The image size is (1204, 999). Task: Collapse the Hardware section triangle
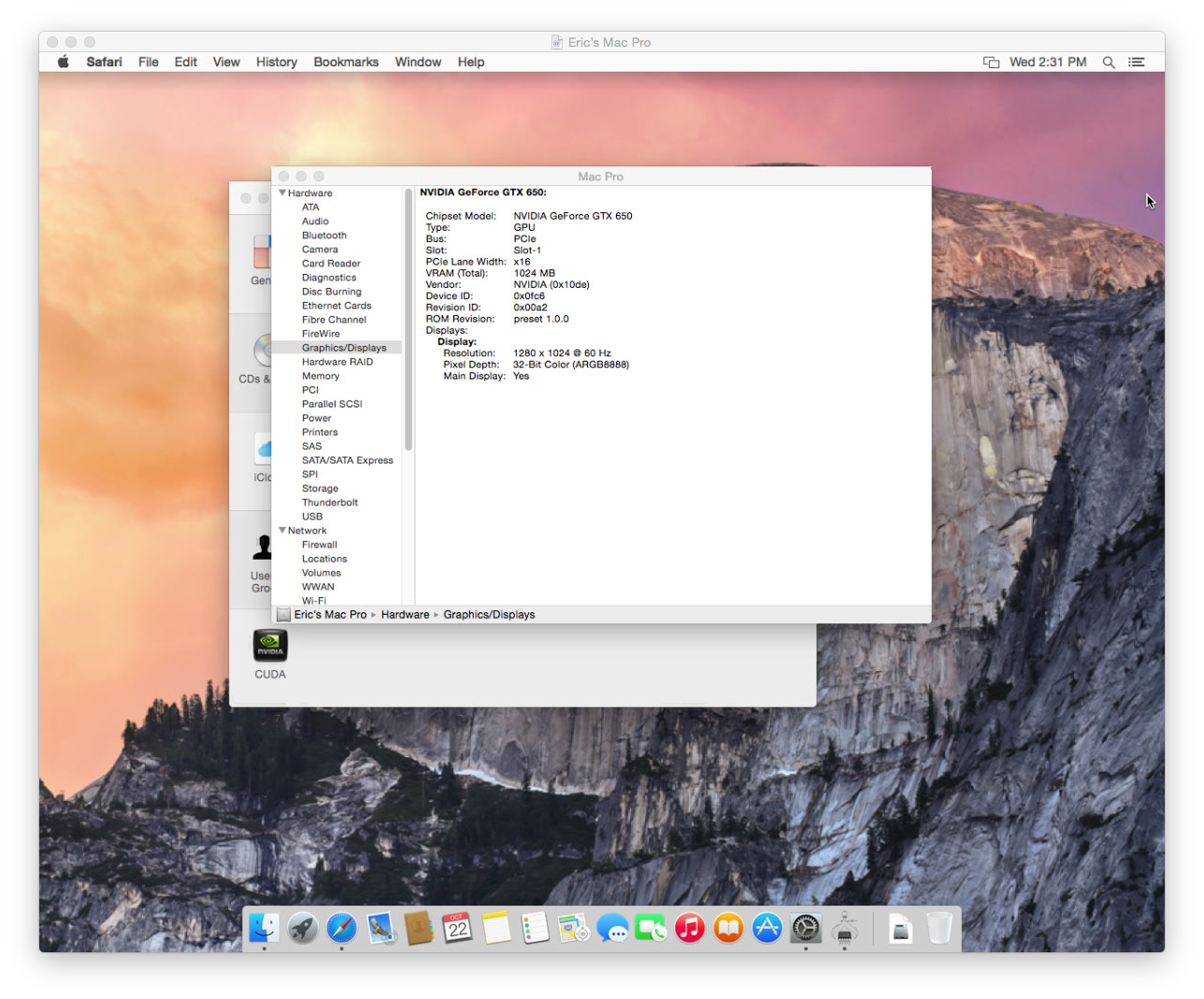click(x=282, y=193)
